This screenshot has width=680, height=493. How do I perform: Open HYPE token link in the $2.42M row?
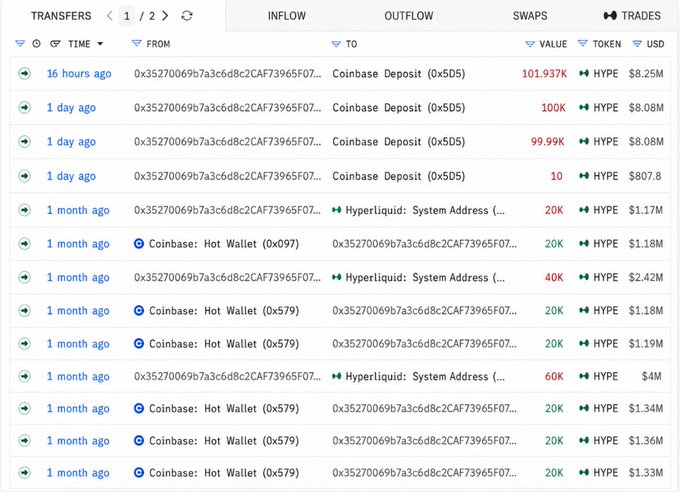[x=605, y=277]
